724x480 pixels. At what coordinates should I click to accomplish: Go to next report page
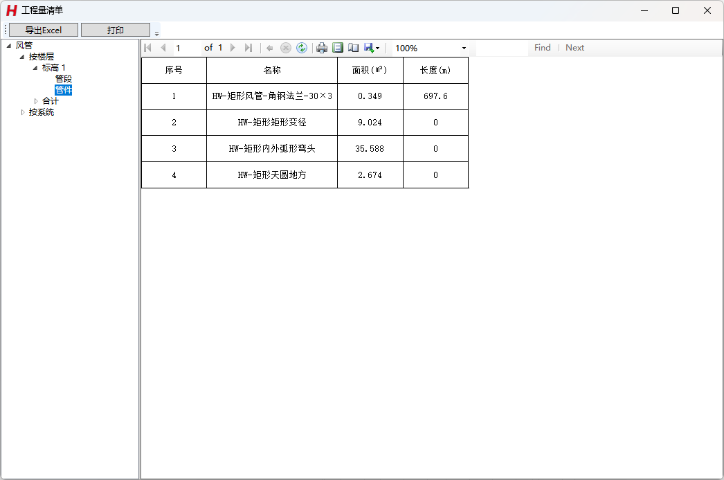233,48
